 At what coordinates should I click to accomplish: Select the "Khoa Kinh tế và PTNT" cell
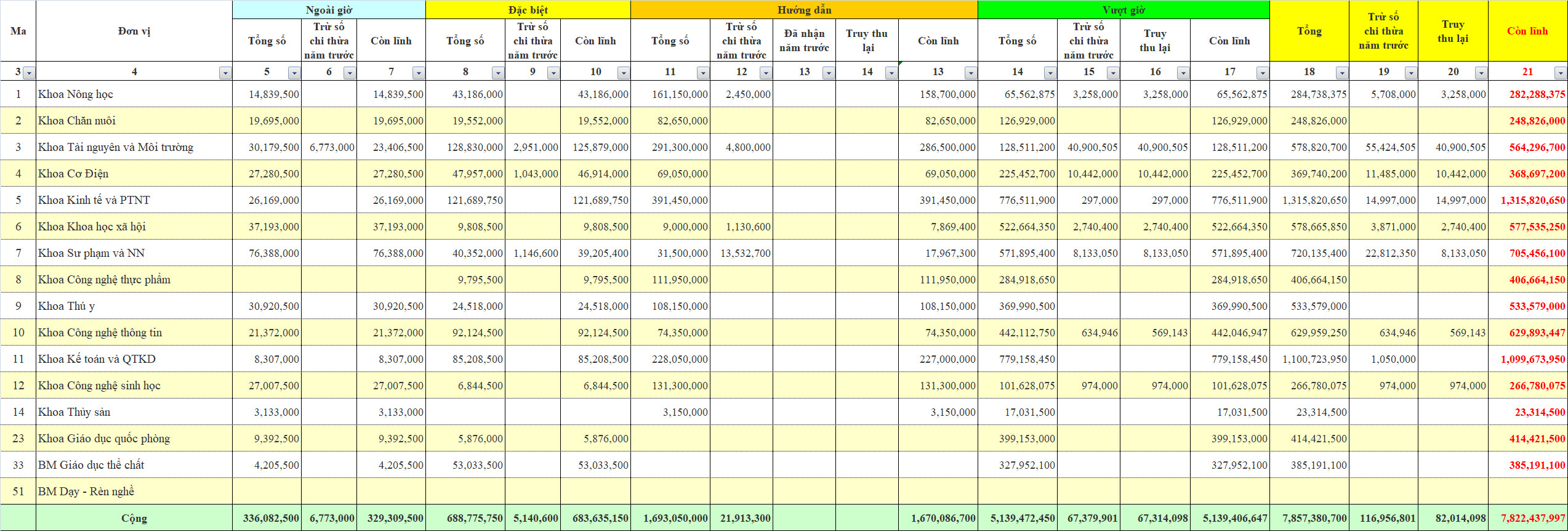[134, 200]
